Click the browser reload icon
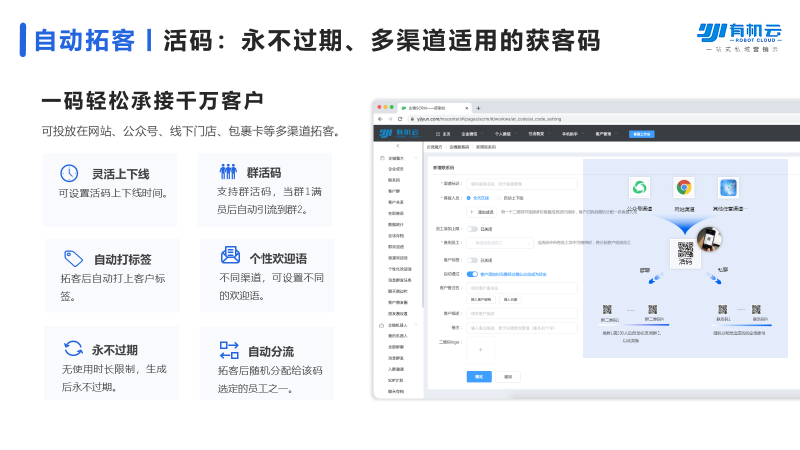This screenshot has height=450, width=800. 398,119
